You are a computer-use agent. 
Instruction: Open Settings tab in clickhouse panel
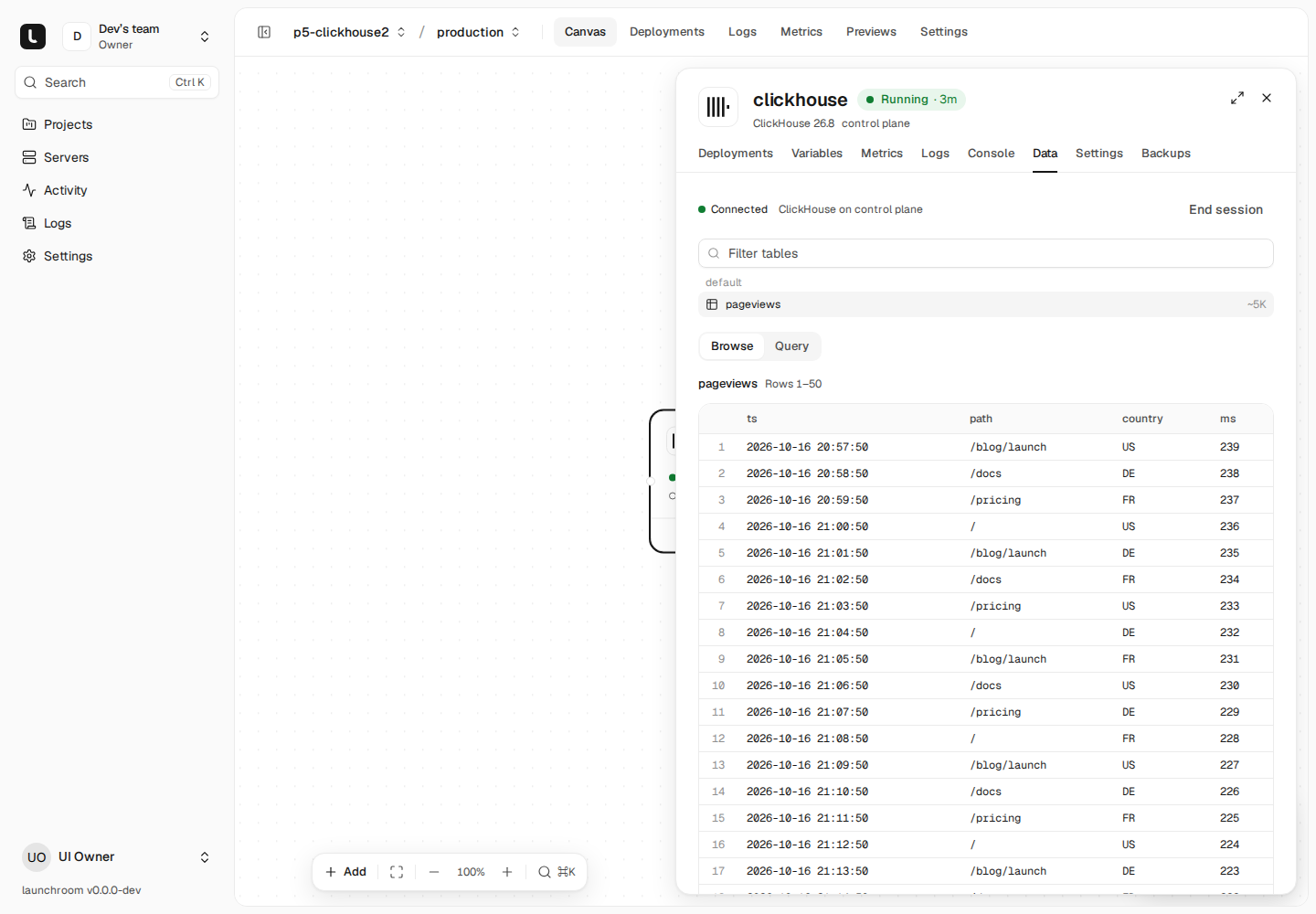click(x=1099, y=154)
